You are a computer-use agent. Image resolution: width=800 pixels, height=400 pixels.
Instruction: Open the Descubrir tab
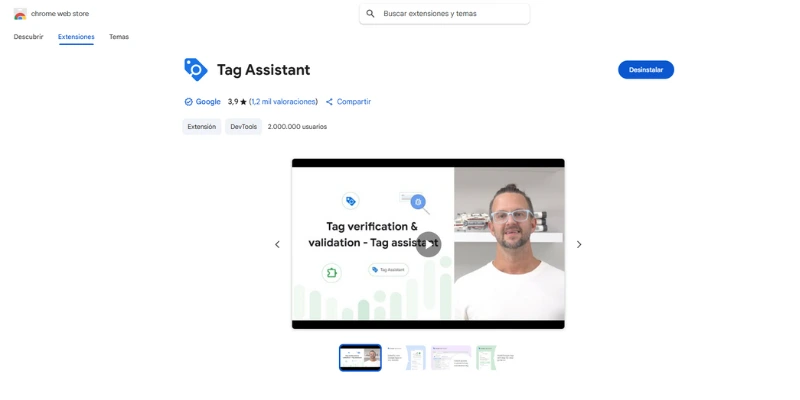point(29,37)
